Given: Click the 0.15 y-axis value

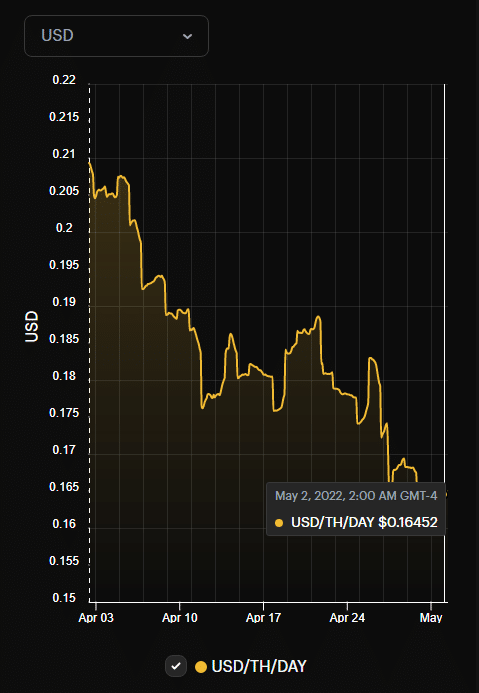Looking at the screenshot, I should point(64,598).
